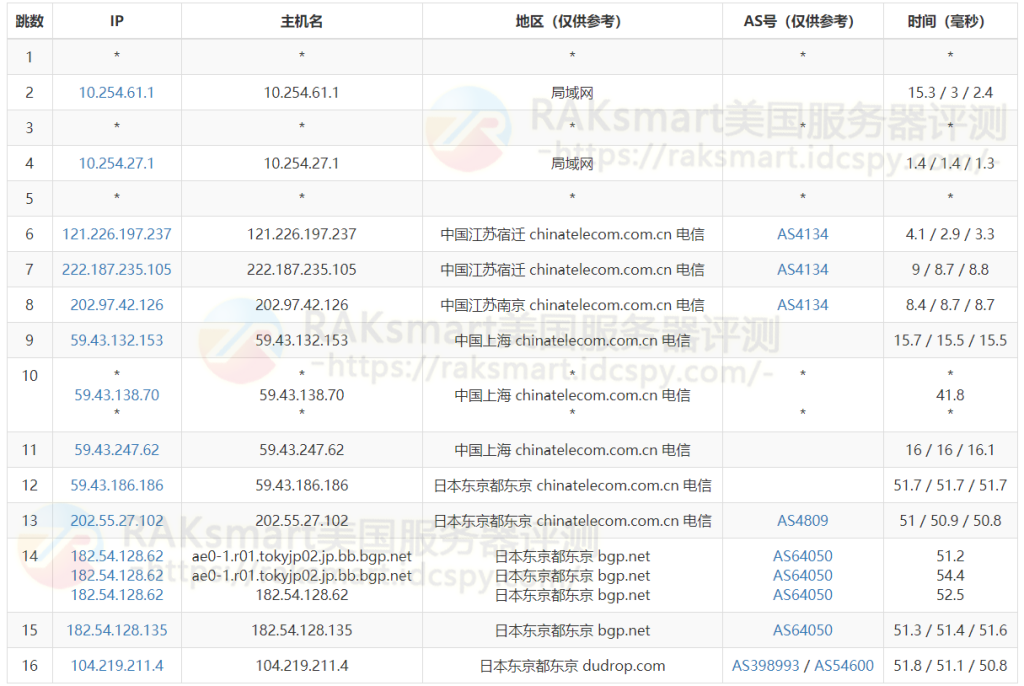Click region text 日本东京都东京 dudrop.com
The width and height of the screenshot is (1024, 686).
point(571,665)
